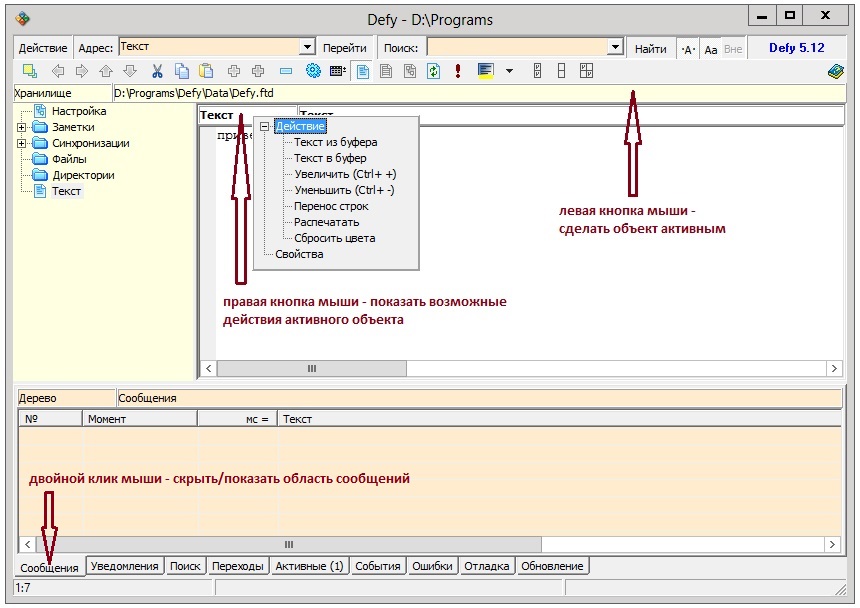Switch to the Переходы tab
The width and height of the screenshot is (860, 608).
pyautogui.click(x=238, y=566)
